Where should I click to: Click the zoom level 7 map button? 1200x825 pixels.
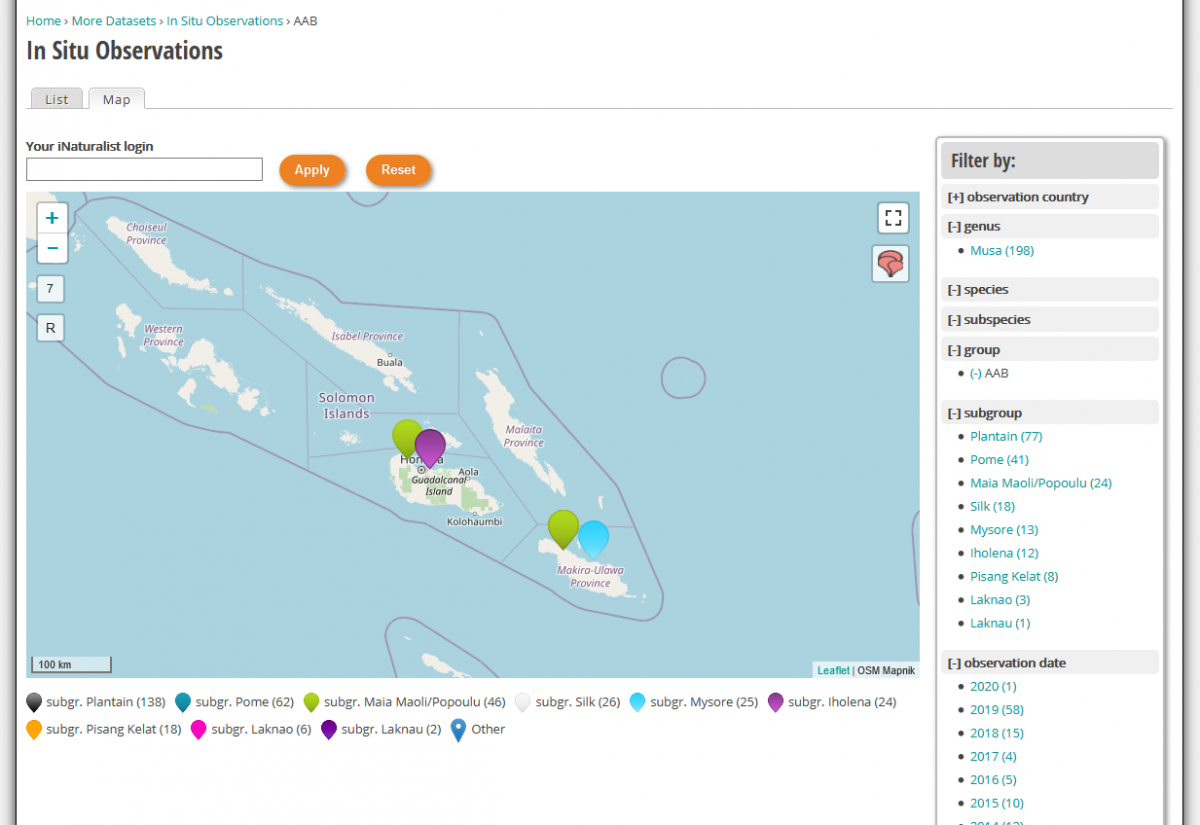tap(50, 289)
